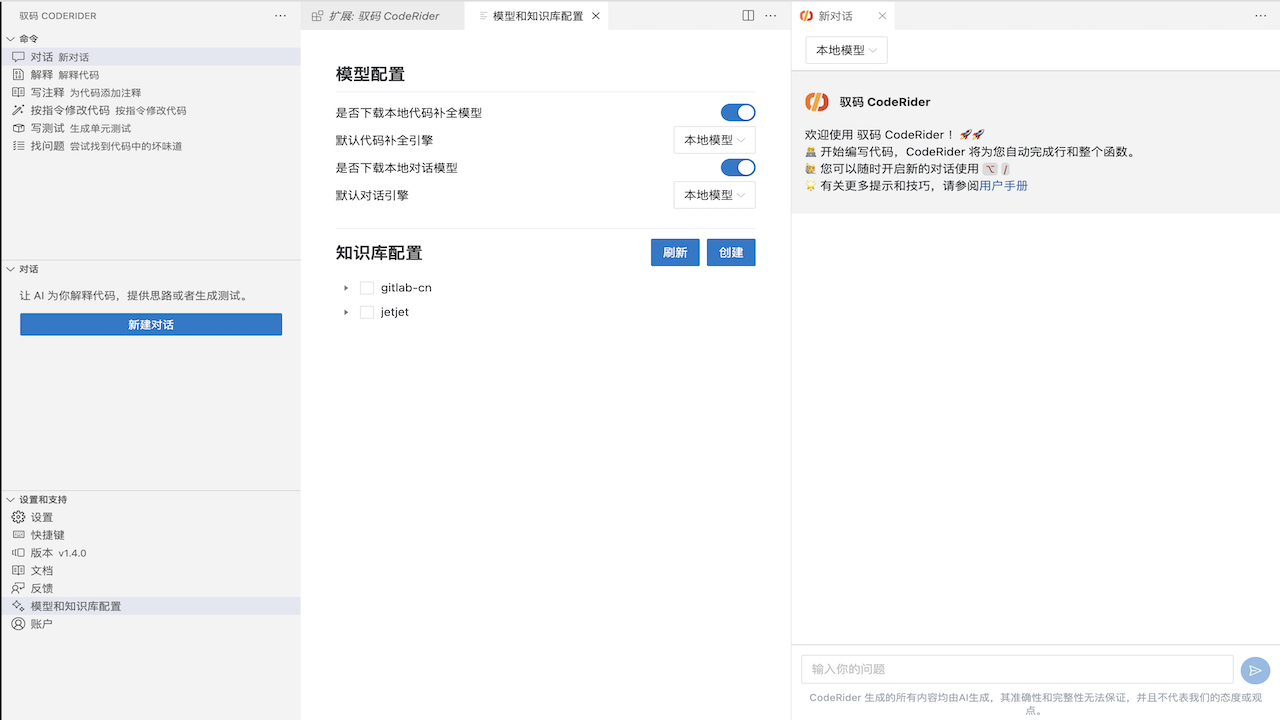1280x720 pixels.
Task: Click the CodeRider logo in the welcome message
Action: click(x=817, y=101)
